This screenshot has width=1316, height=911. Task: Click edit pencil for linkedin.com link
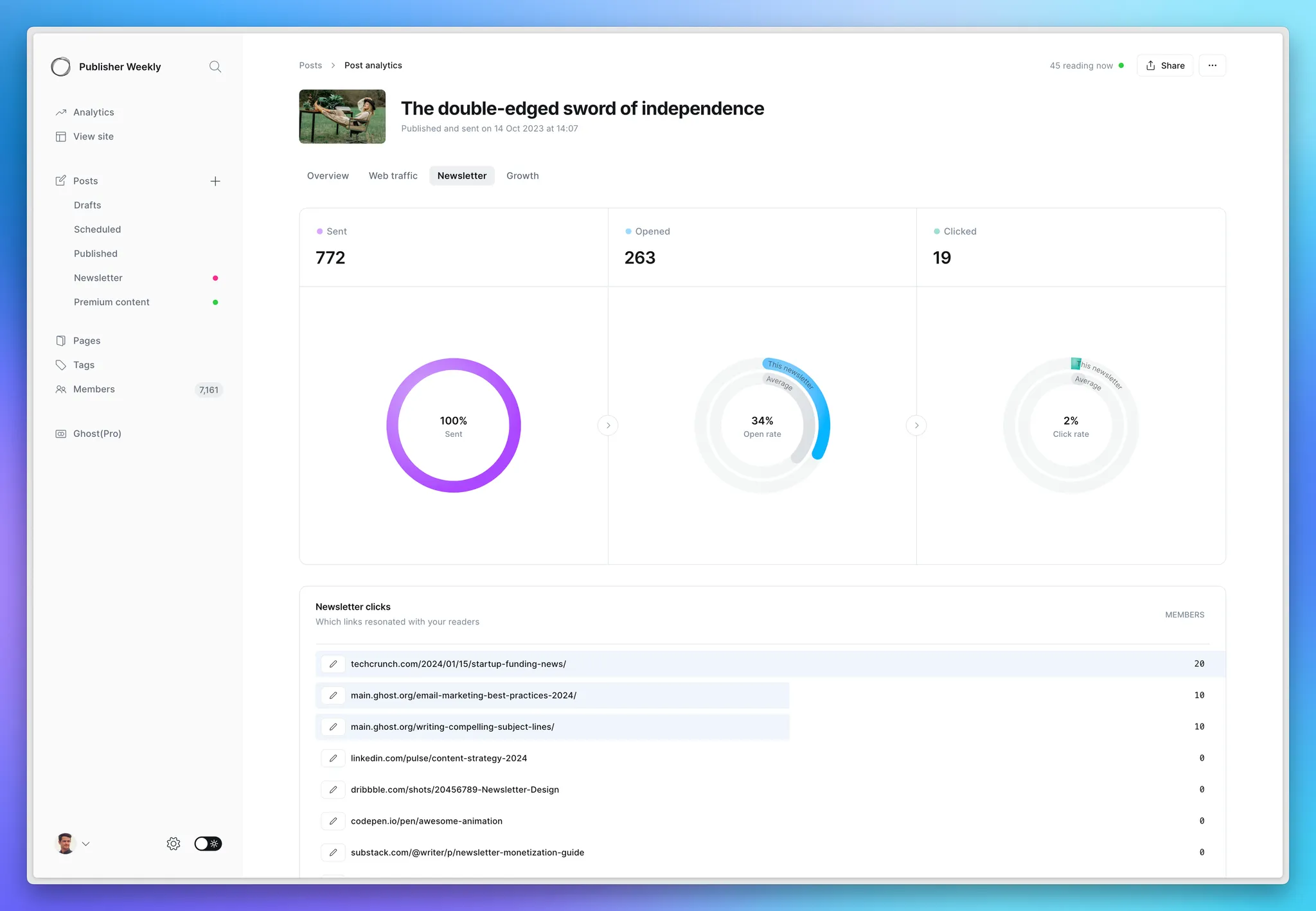pyautogui.click(x=333, y=758)
